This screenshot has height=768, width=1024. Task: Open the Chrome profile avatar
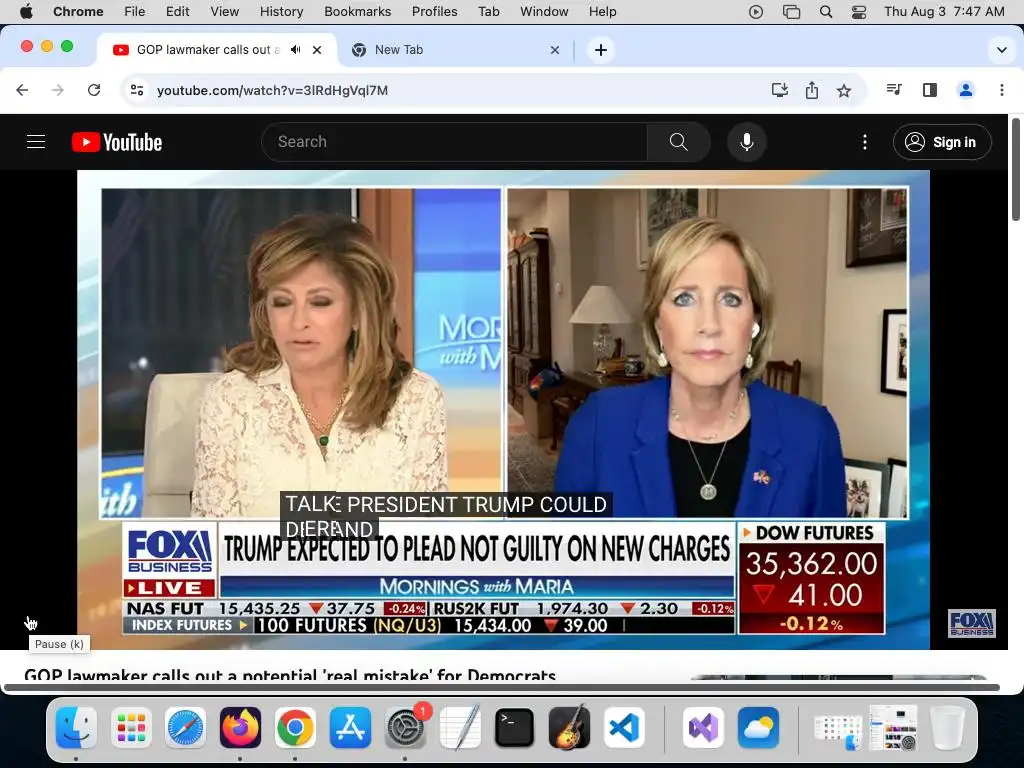coord(966,90)
